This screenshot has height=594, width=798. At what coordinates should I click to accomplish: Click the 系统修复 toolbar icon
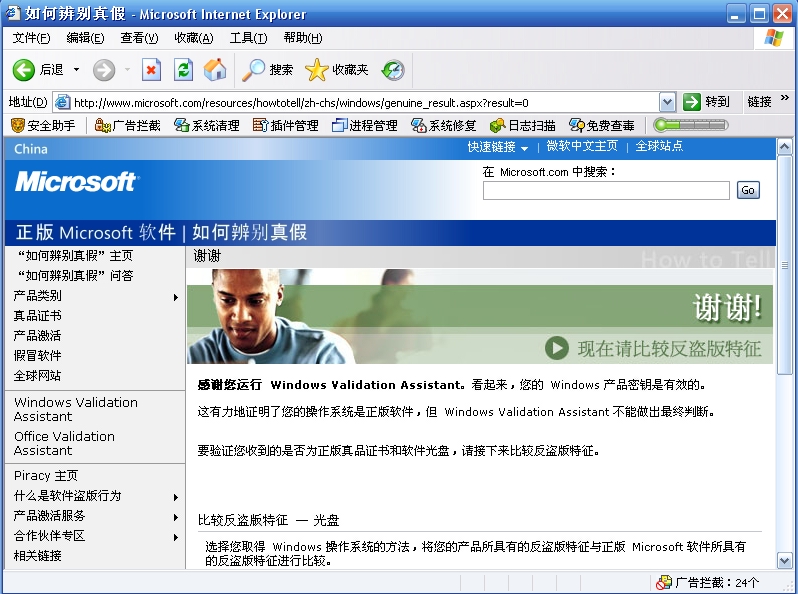click(419, 125)
